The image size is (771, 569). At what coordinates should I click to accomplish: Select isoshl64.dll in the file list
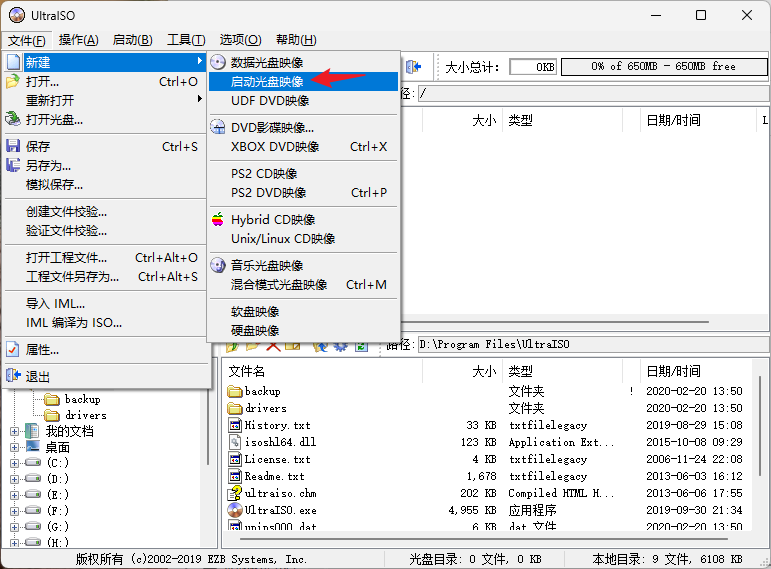[x=280, y=442]
